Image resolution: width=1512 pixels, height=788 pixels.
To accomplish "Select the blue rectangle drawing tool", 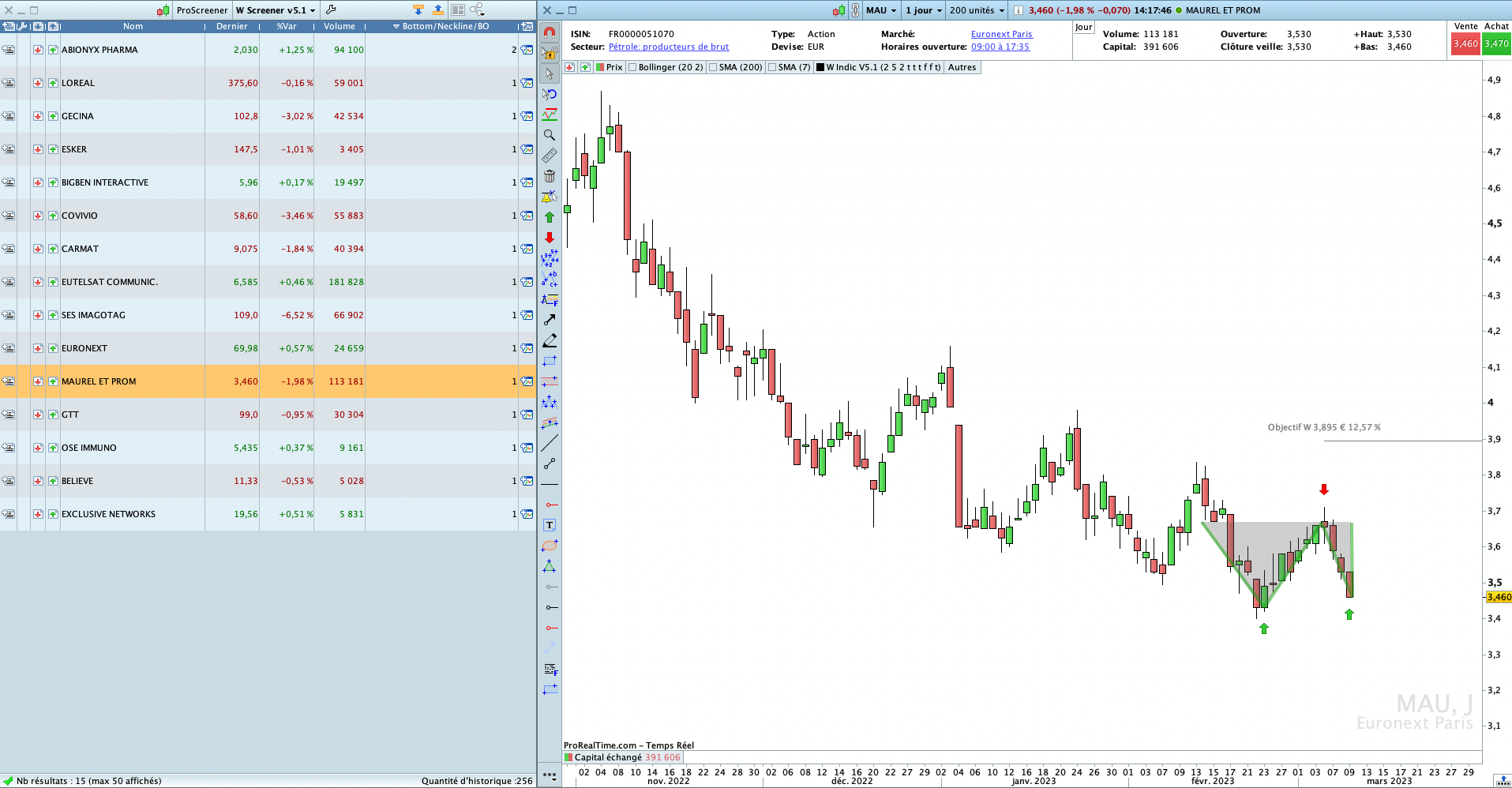I will pos(550,361).
